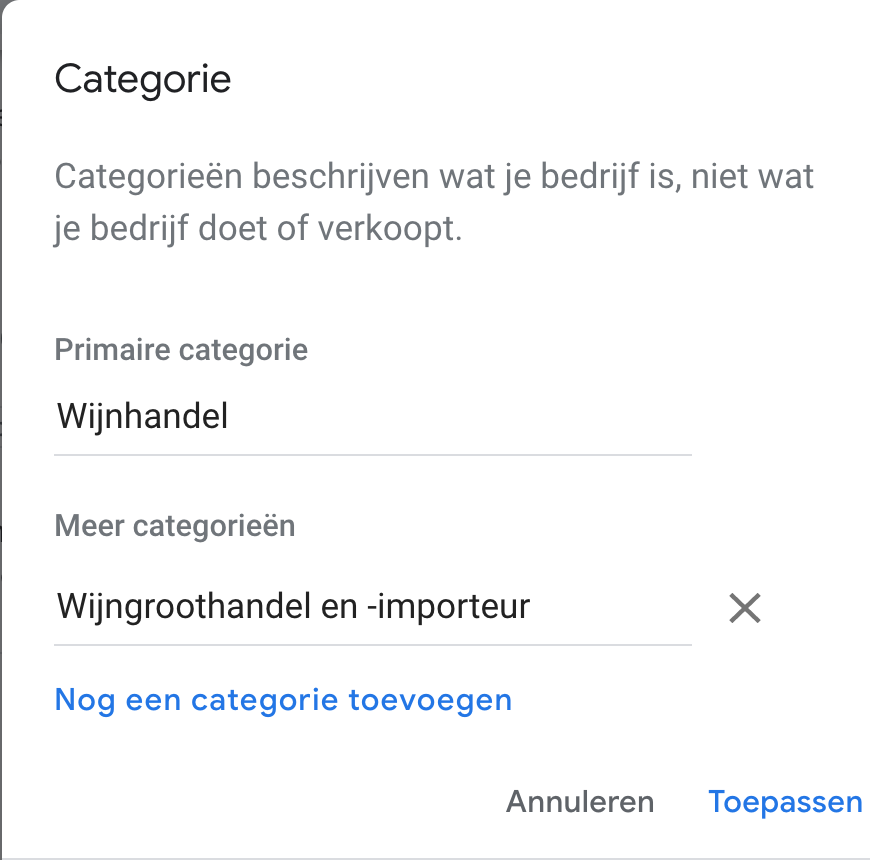Click the Meer categorieën label
Screen dimensions: 870x860
pos(175,525)
